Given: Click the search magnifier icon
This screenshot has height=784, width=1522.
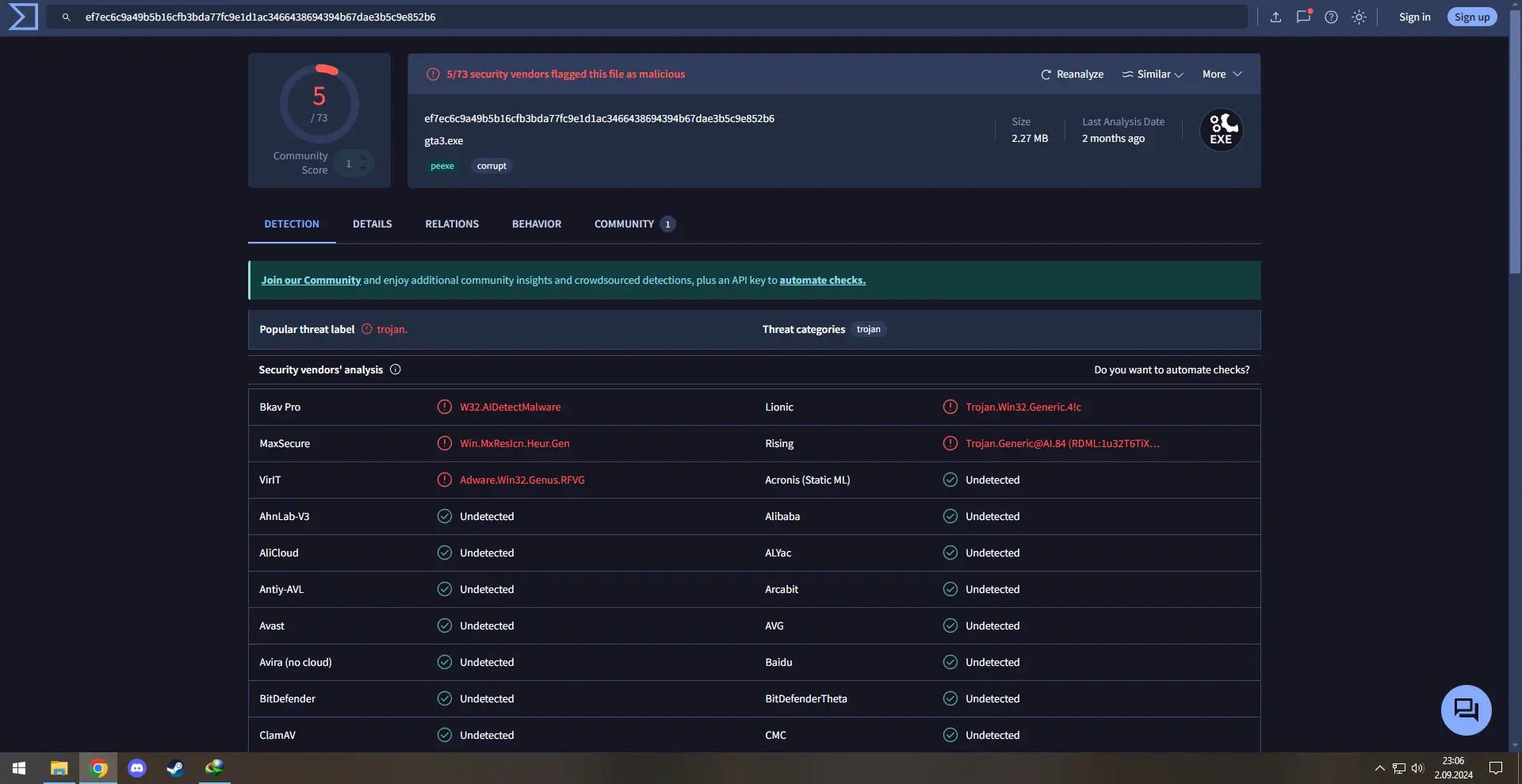Looking at the screenshot, I should (67, 17).
